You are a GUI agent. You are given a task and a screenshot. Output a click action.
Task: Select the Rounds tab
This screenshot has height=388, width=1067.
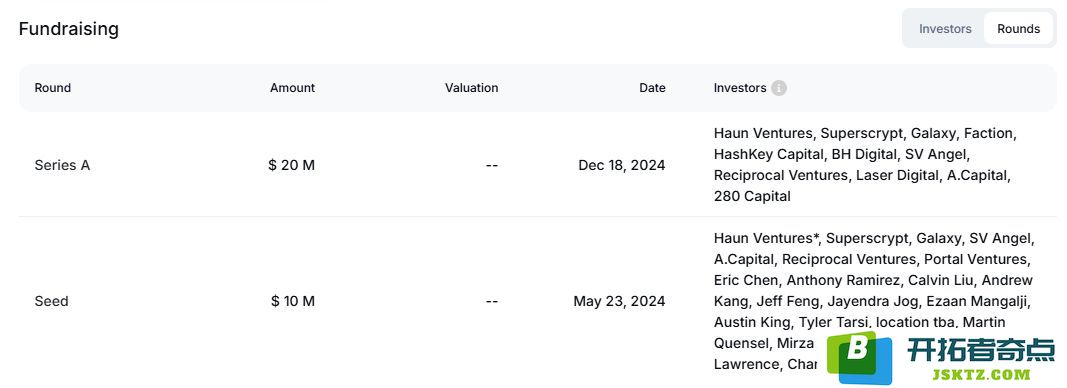tap(1018, 29)
